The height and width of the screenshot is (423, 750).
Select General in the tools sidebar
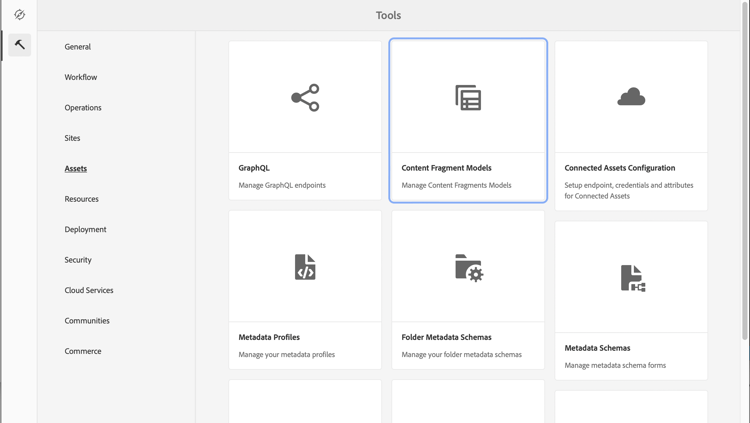point(77,47)
